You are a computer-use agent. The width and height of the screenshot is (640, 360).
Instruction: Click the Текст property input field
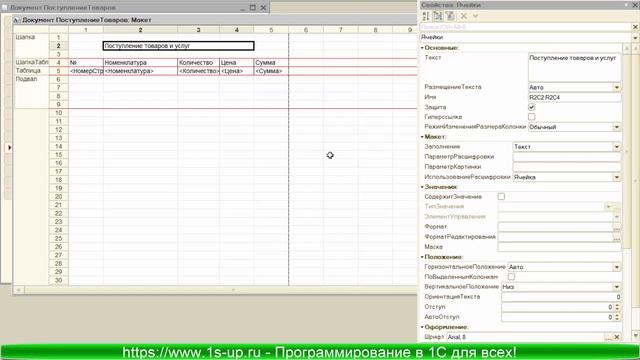point(574,67)
